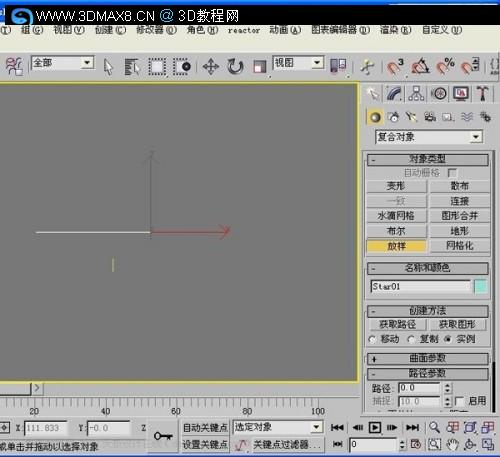The image size is (500, 457).
Task: Click the 散布 scatter button
Action: coord(460,186)
